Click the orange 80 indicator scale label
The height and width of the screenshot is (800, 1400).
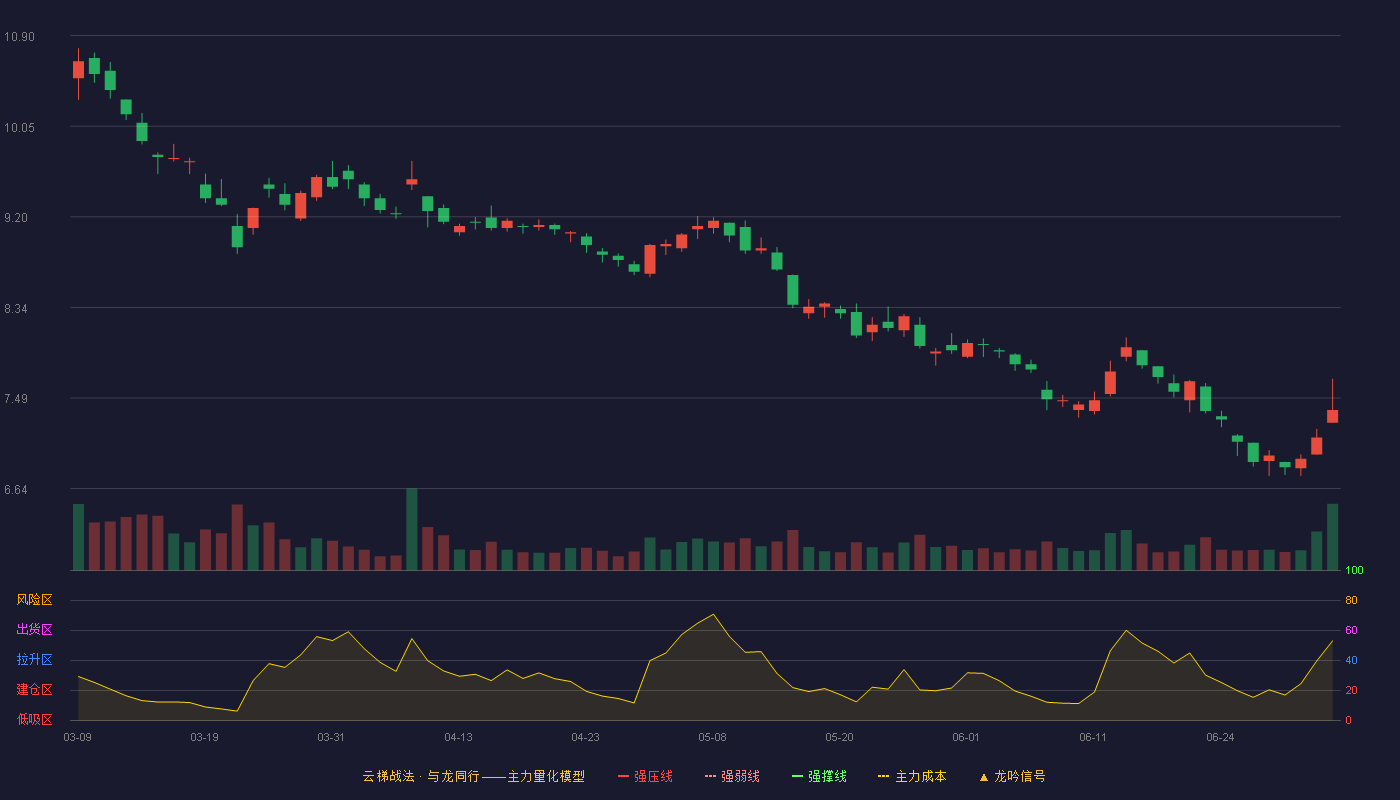pyautogui.click(x=1351, y=600)
